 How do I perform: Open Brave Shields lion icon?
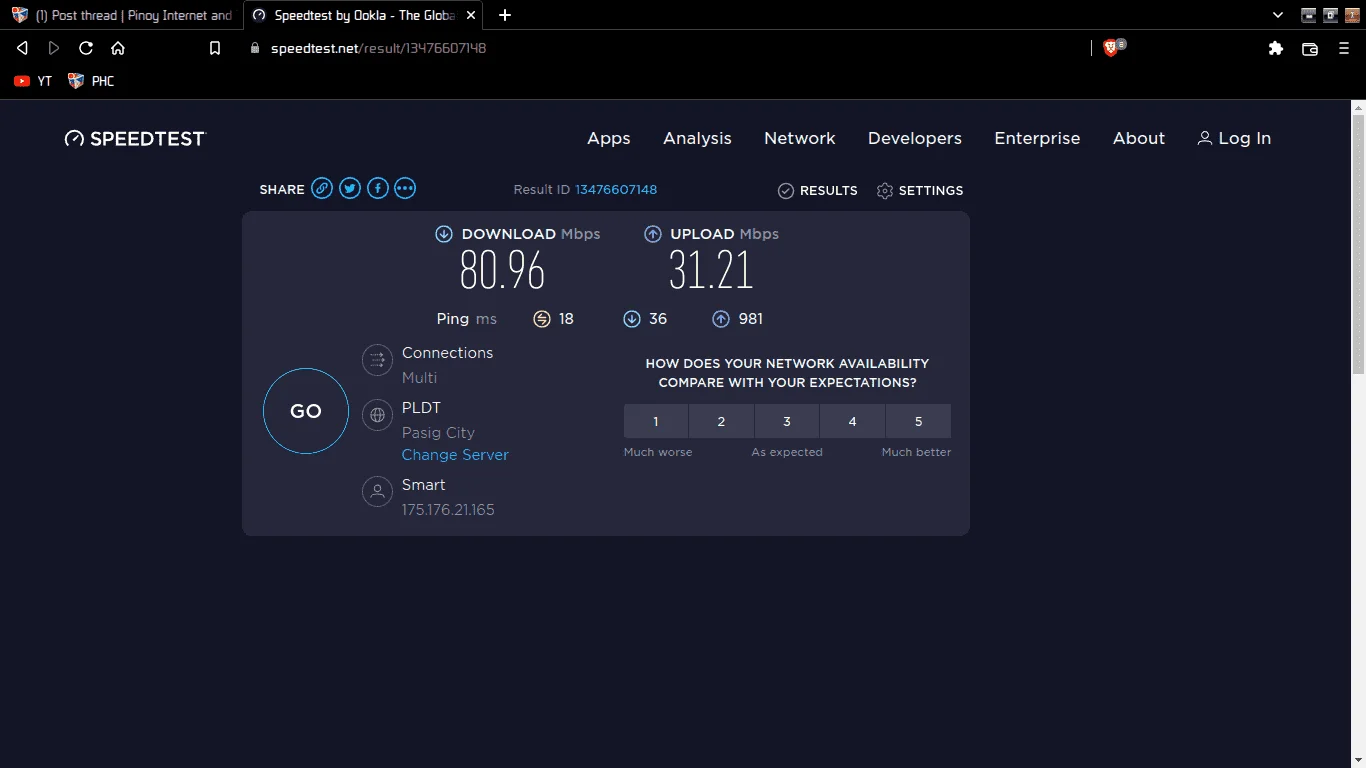(x=1111, y=48)
